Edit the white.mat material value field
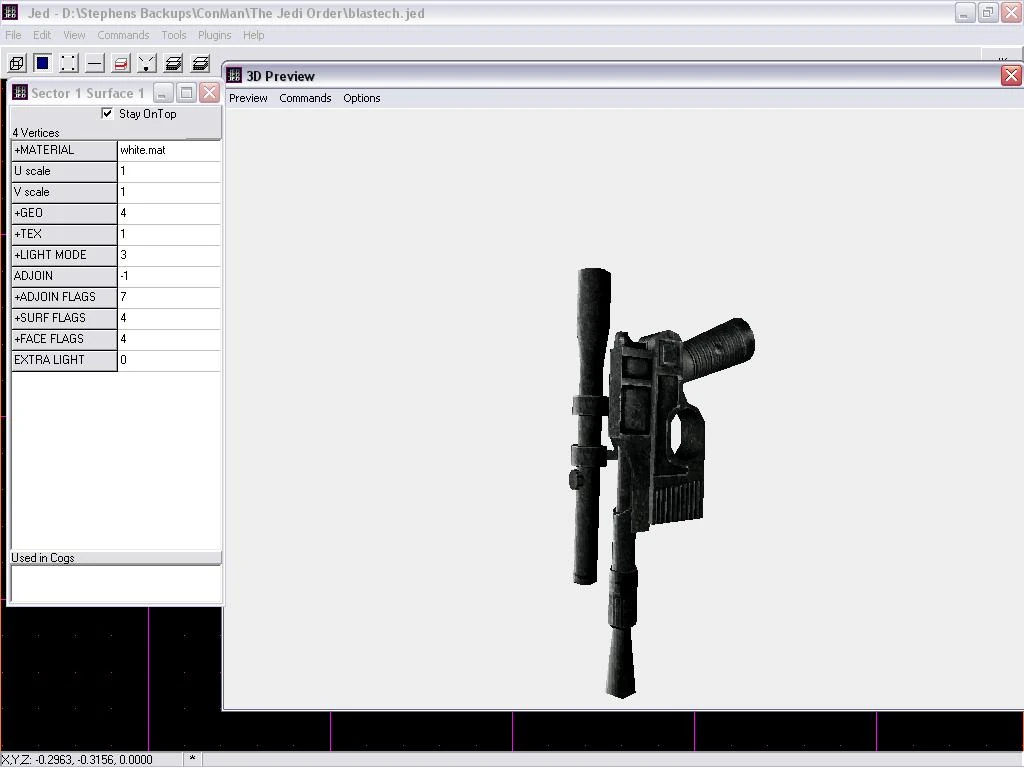Image resolution: width=1024 pixels, height=768 pixels. point(168,150)
